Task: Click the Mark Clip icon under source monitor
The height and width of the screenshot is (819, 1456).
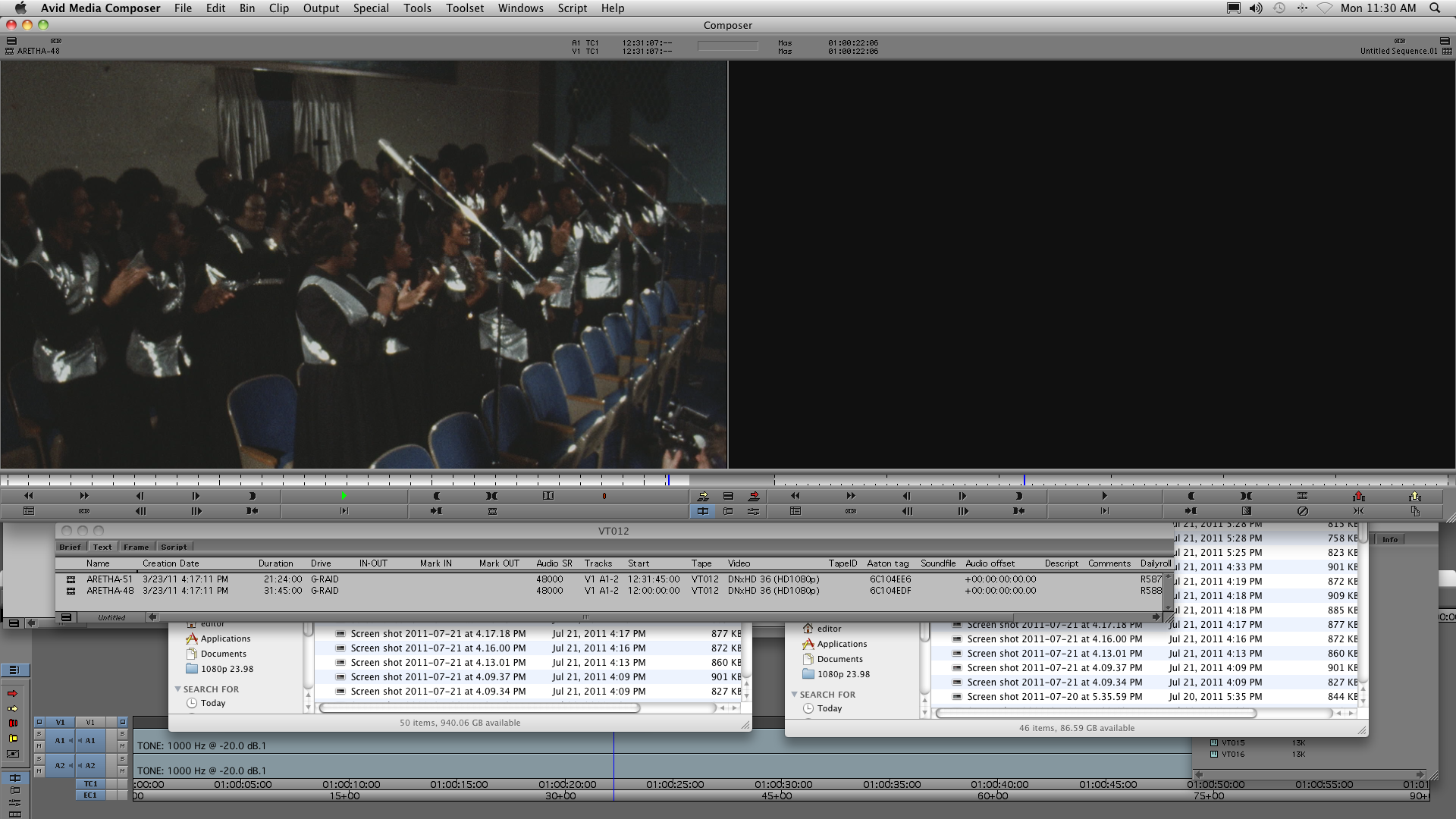Action: [491, 496]
